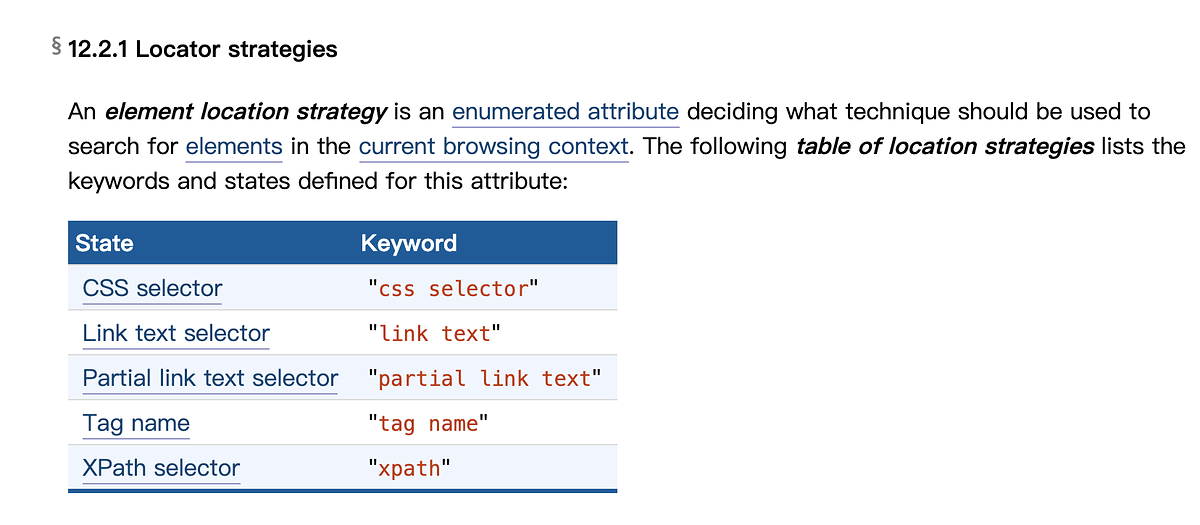Open the Partial link text selector link
The width and height of the screenshot is (1200, 525).
(x=210, y=379)
